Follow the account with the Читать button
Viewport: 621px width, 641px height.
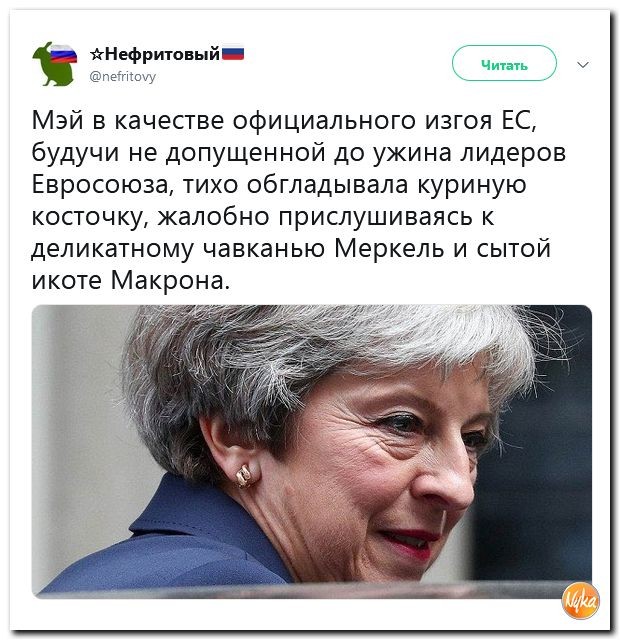pyautogui.click(x=504, y=63)
